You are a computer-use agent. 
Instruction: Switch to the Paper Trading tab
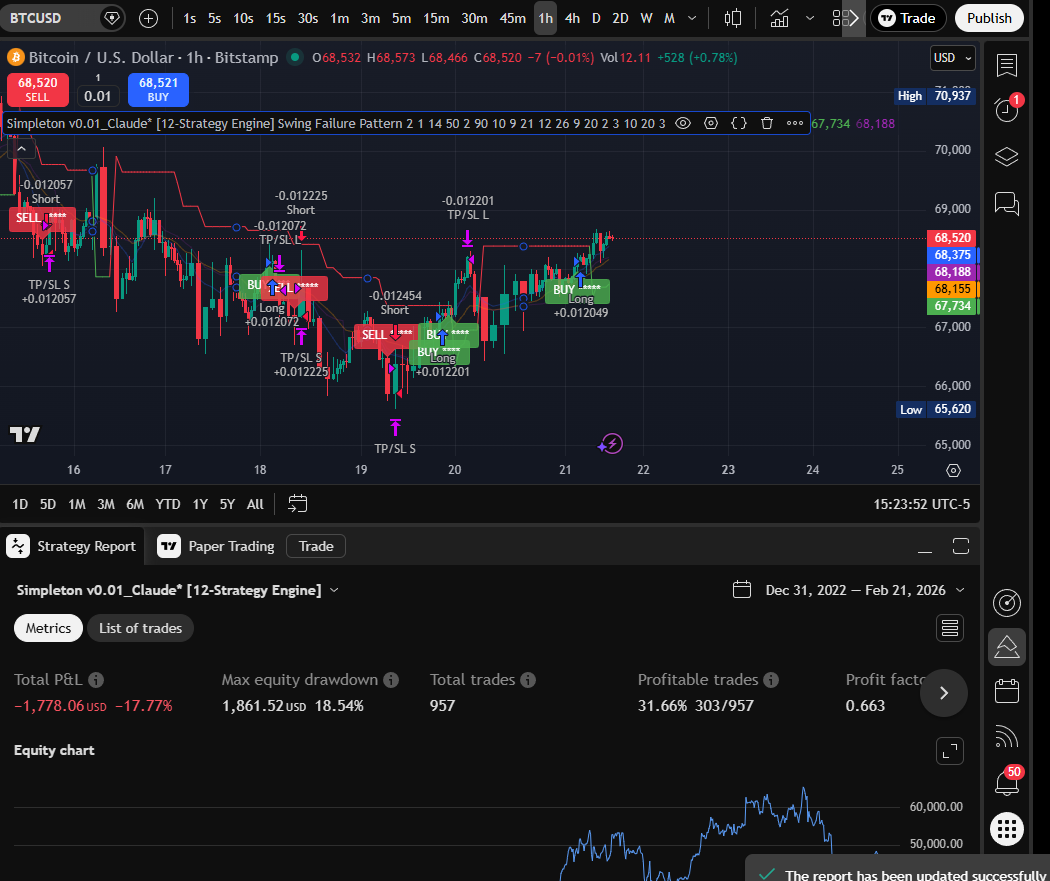pos(228,546)
